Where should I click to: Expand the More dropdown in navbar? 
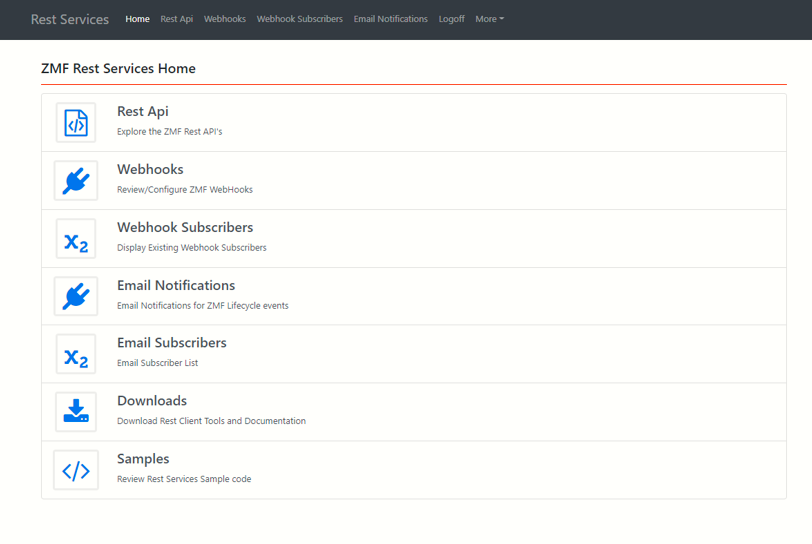(489, 19)
